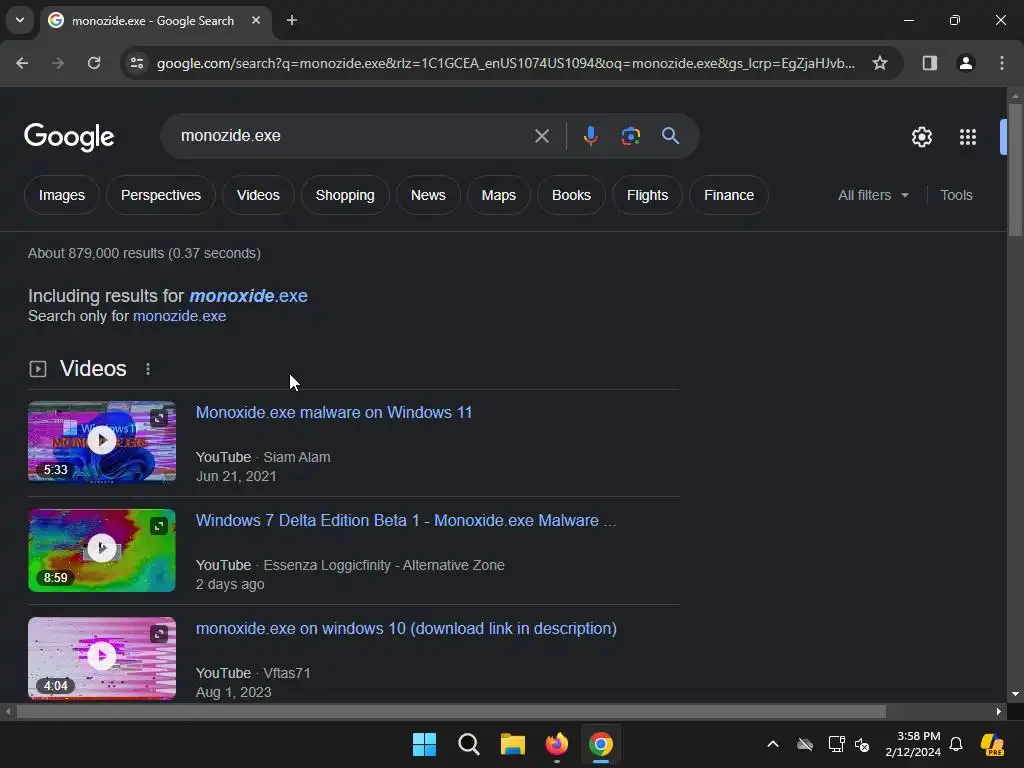This screenshot has height=768, width=1024.
Task: Open the Books filter
Action: click(571, 195)
